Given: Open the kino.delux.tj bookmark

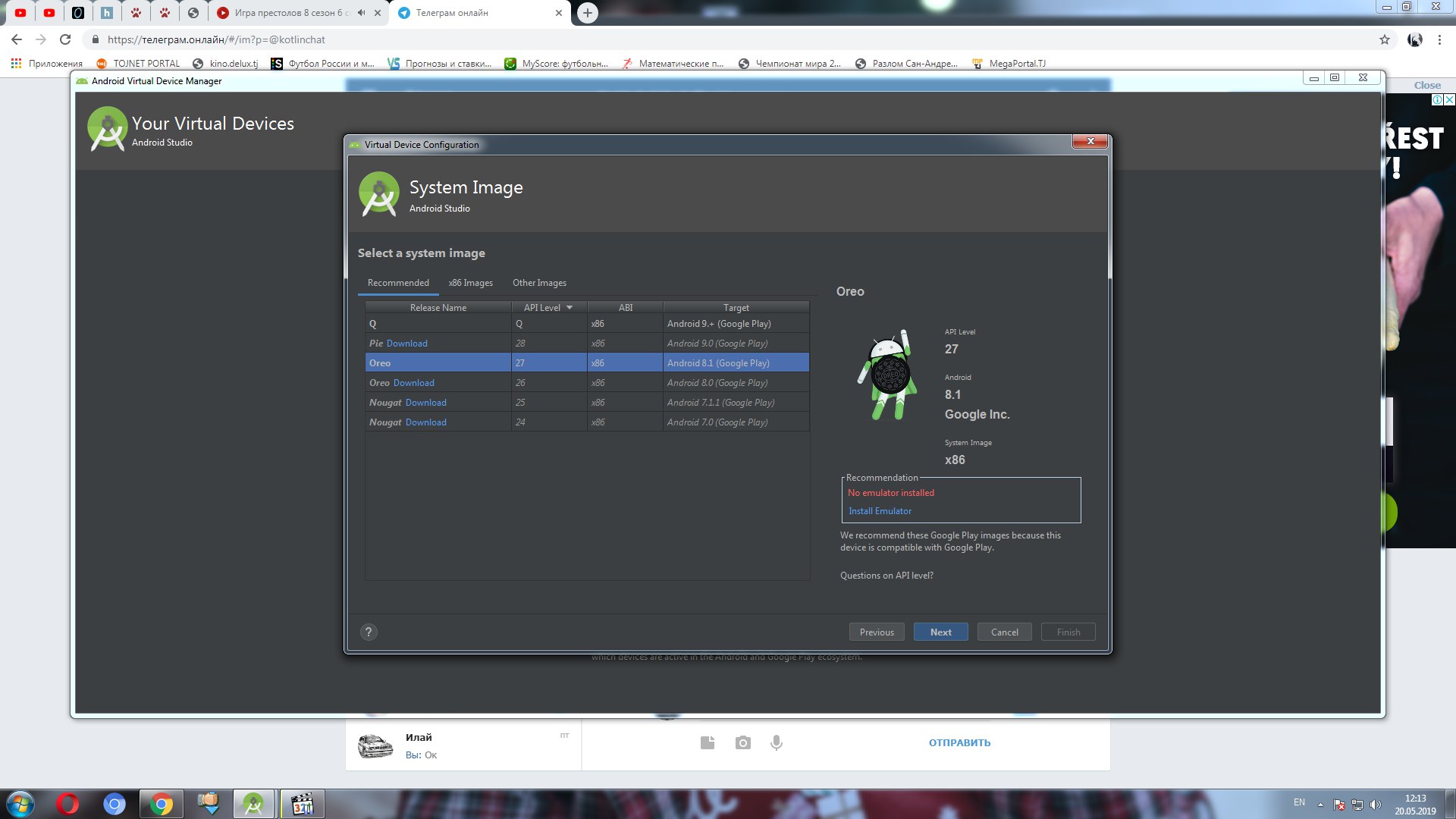Looking at the screenshot, I should click(225, 64).
